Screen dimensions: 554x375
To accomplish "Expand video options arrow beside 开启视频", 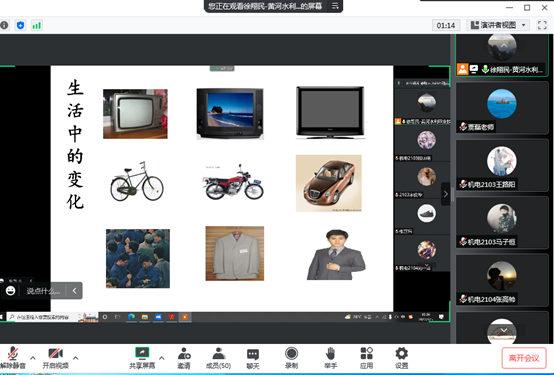I will pos(75,358).
